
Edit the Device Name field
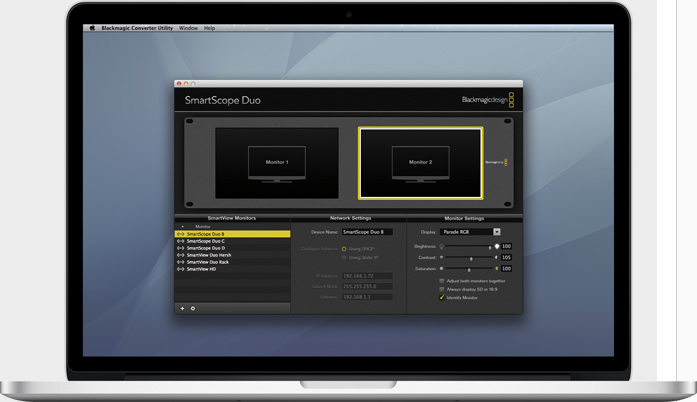click(x=367, y=232)
